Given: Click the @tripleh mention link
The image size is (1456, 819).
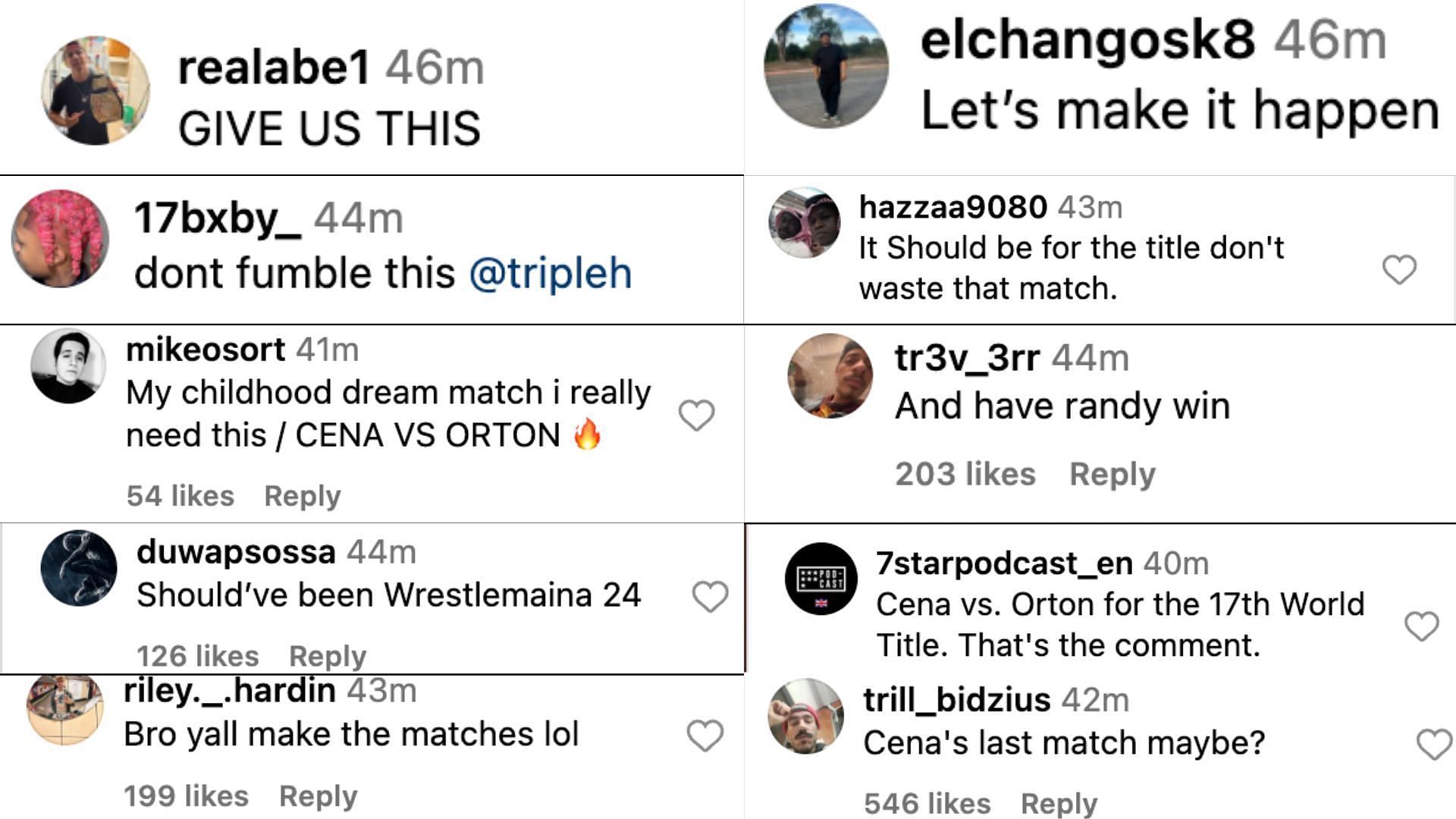Looking at the screenshot, I should point(551,273).
